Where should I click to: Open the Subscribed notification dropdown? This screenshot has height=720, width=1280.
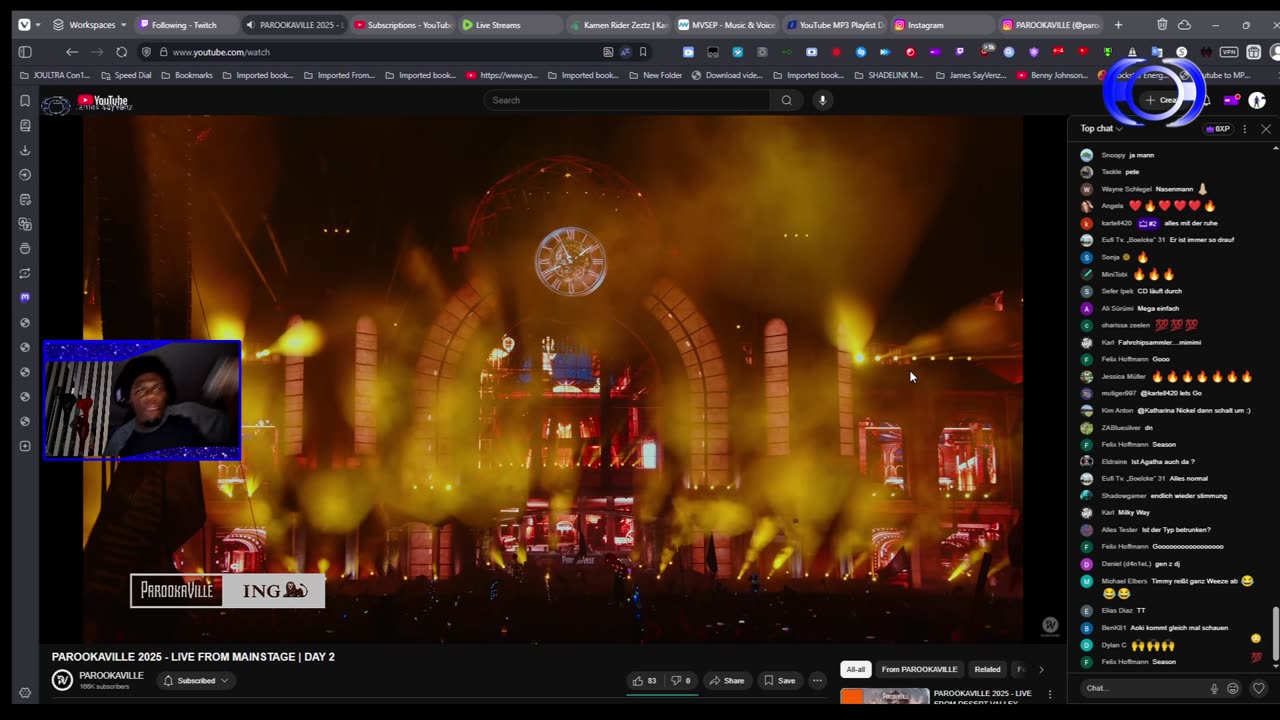click(x=196, y=681)
